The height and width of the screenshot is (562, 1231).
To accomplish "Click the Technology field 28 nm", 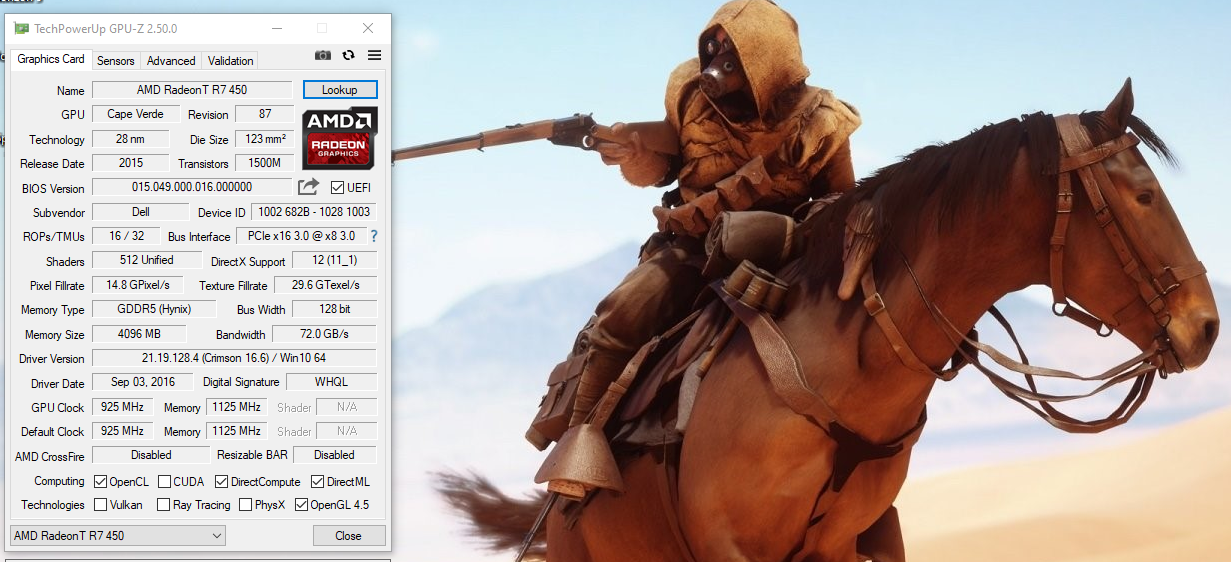I will (130, 139).
